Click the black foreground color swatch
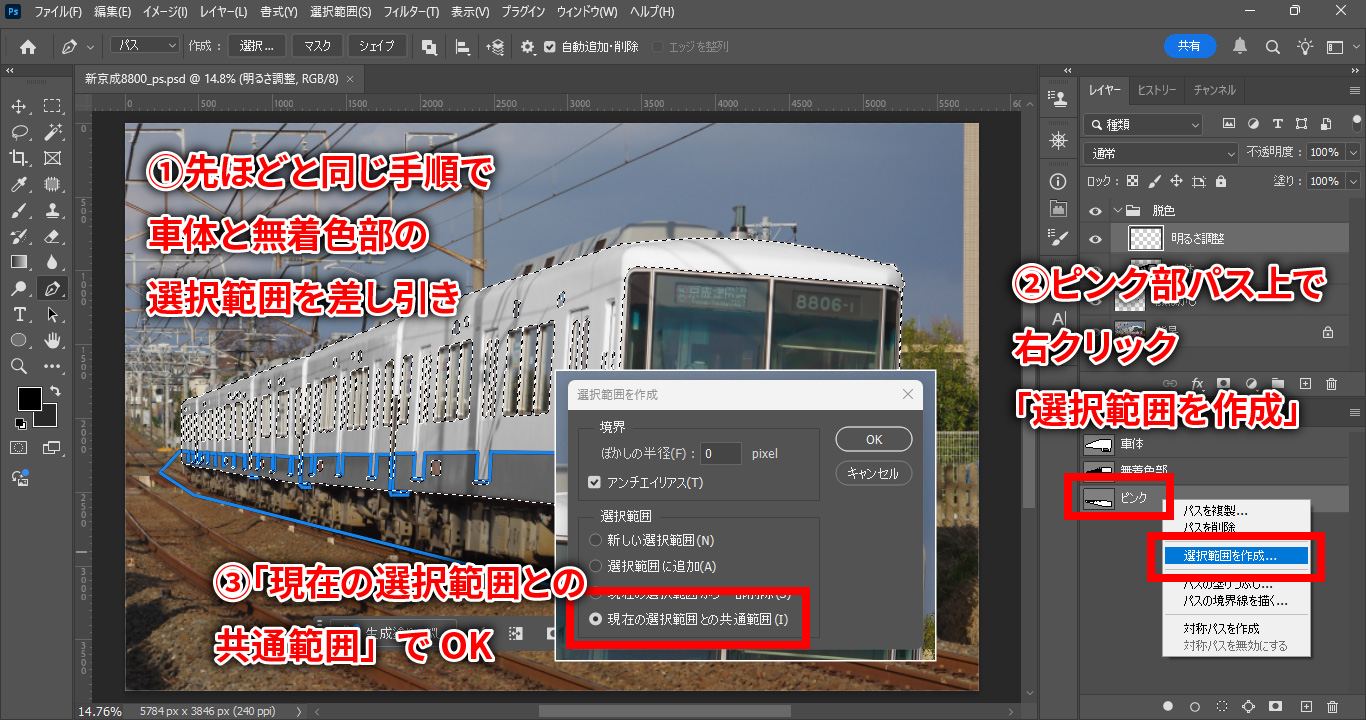The width and height of the screenshot is (1366, 720). (x=29, y=398)
